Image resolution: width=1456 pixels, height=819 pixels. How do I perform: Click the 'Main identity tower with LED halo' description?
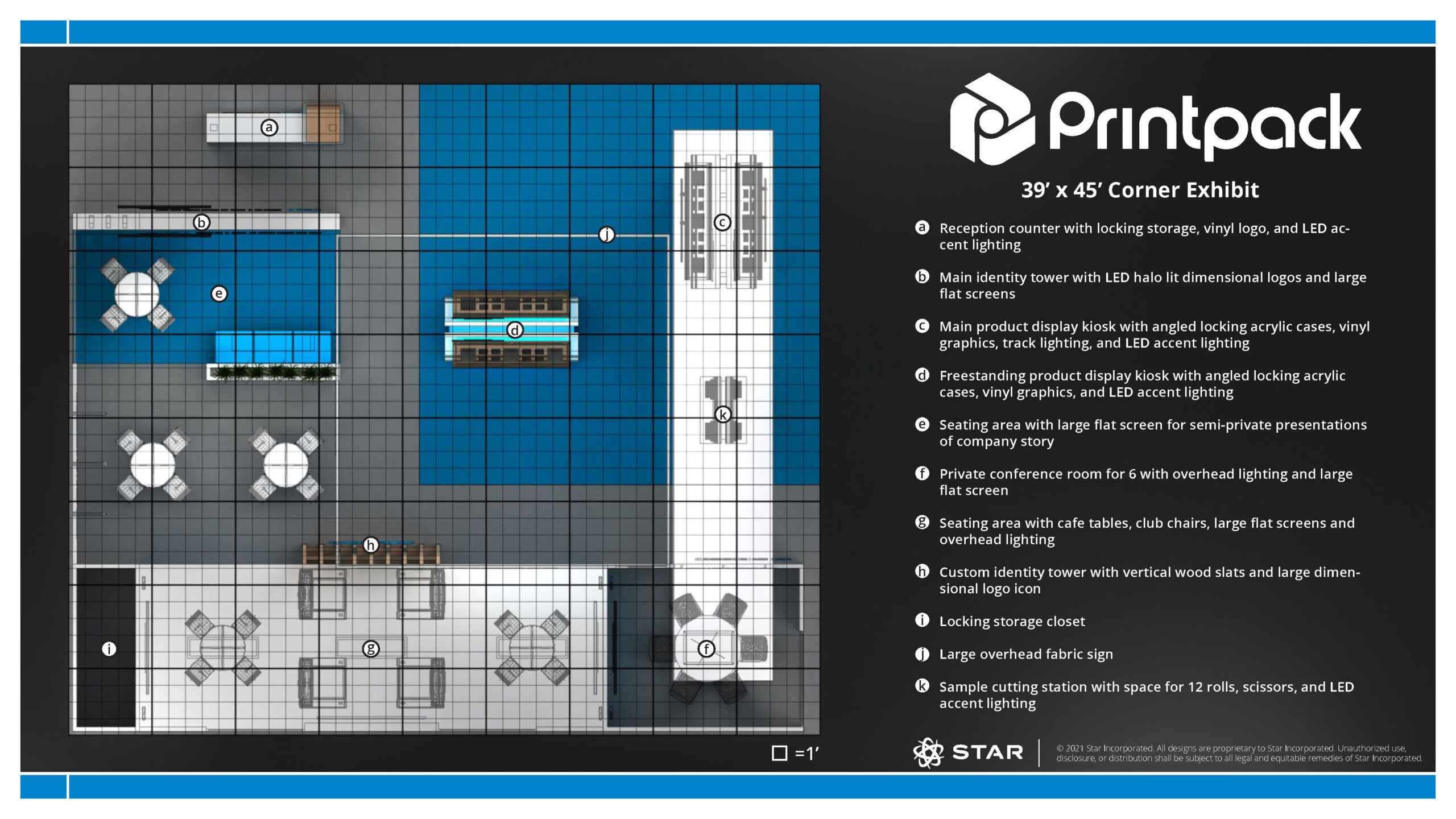(1152, 286)
